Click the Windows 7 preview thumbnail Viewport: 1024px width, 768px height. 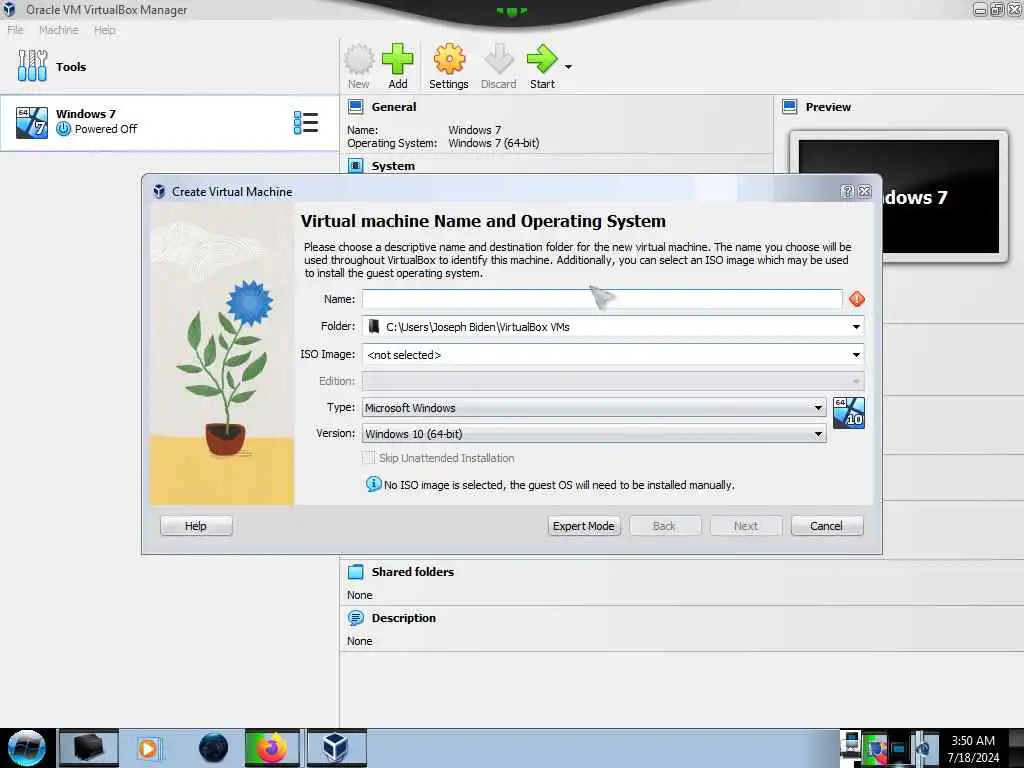tap(899, 196)
